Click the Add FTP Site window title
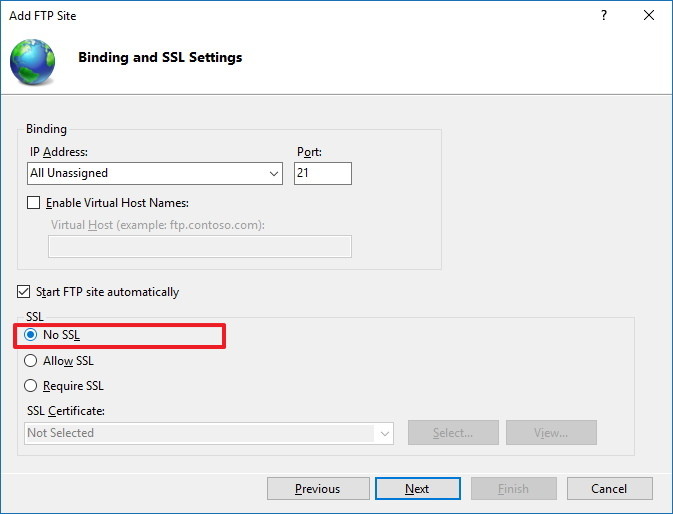 pos(43,16)
